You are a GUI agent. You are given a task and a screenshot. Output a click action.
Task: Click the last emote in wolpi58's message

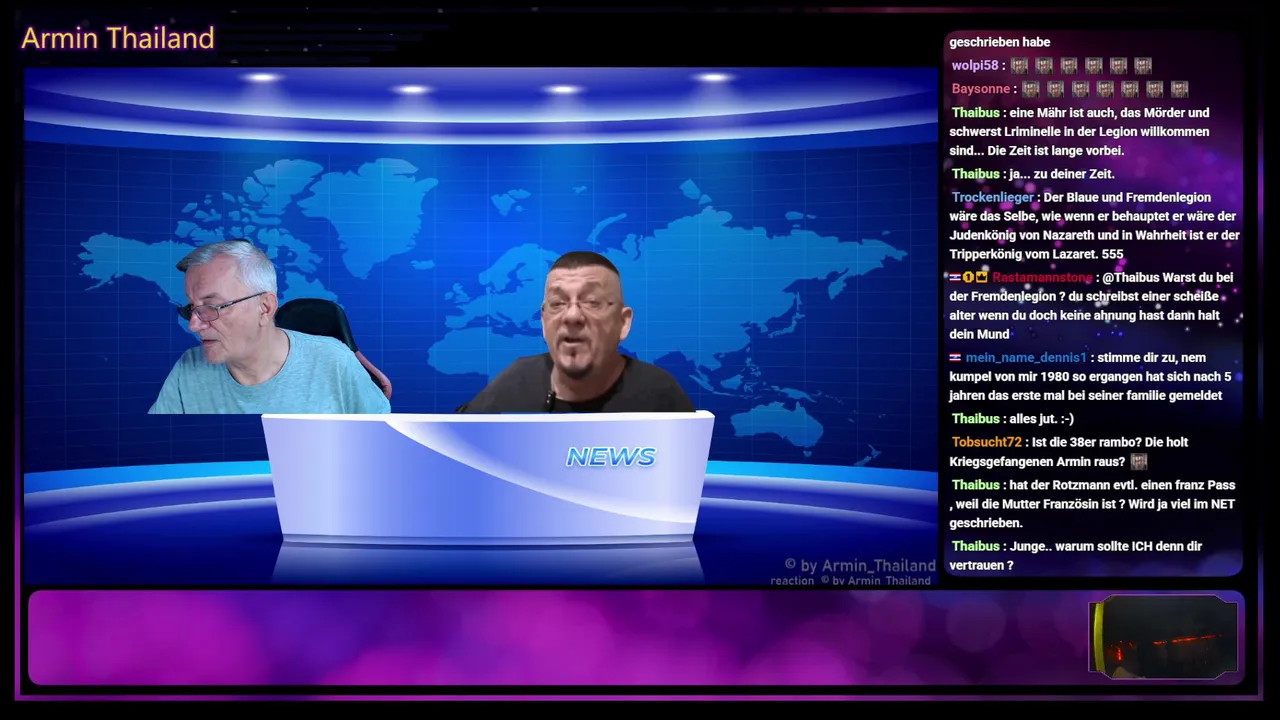point(1143,66)
